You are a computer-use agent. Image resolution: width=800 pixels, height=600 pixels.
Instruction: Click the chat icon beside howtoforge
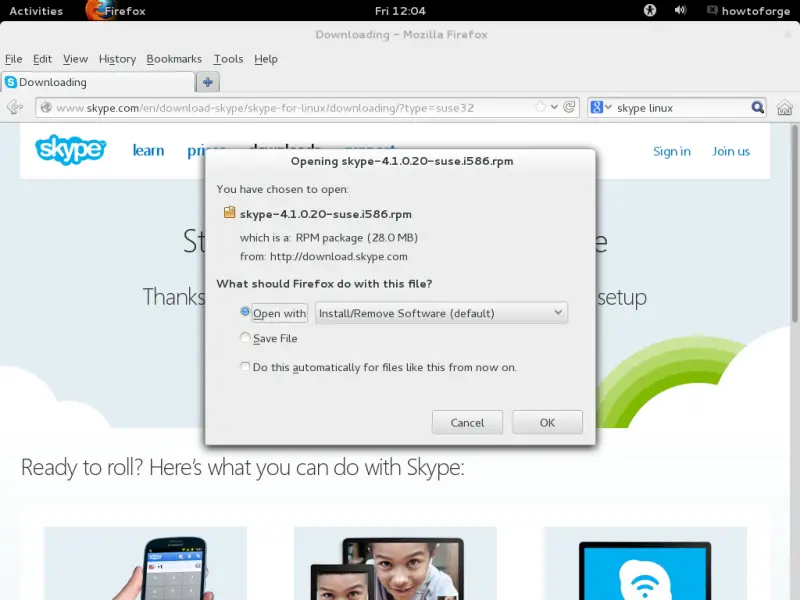[x=712, y=10]
